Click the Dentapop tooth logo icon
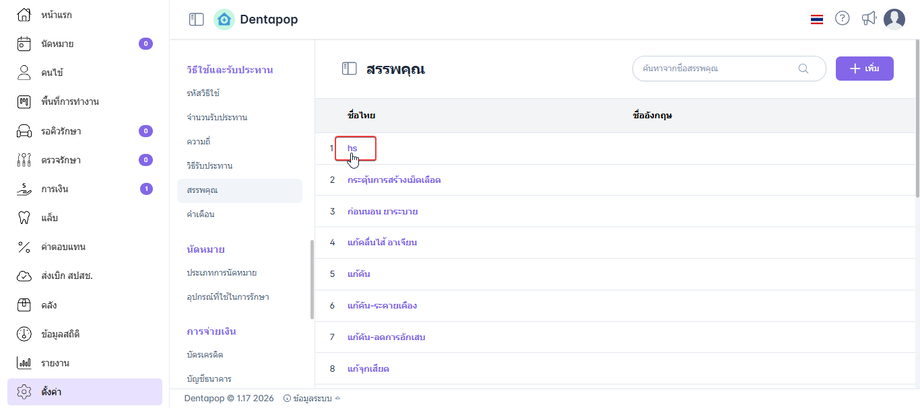The height and width of the screenshot is (408, 920). coord(224,19)
